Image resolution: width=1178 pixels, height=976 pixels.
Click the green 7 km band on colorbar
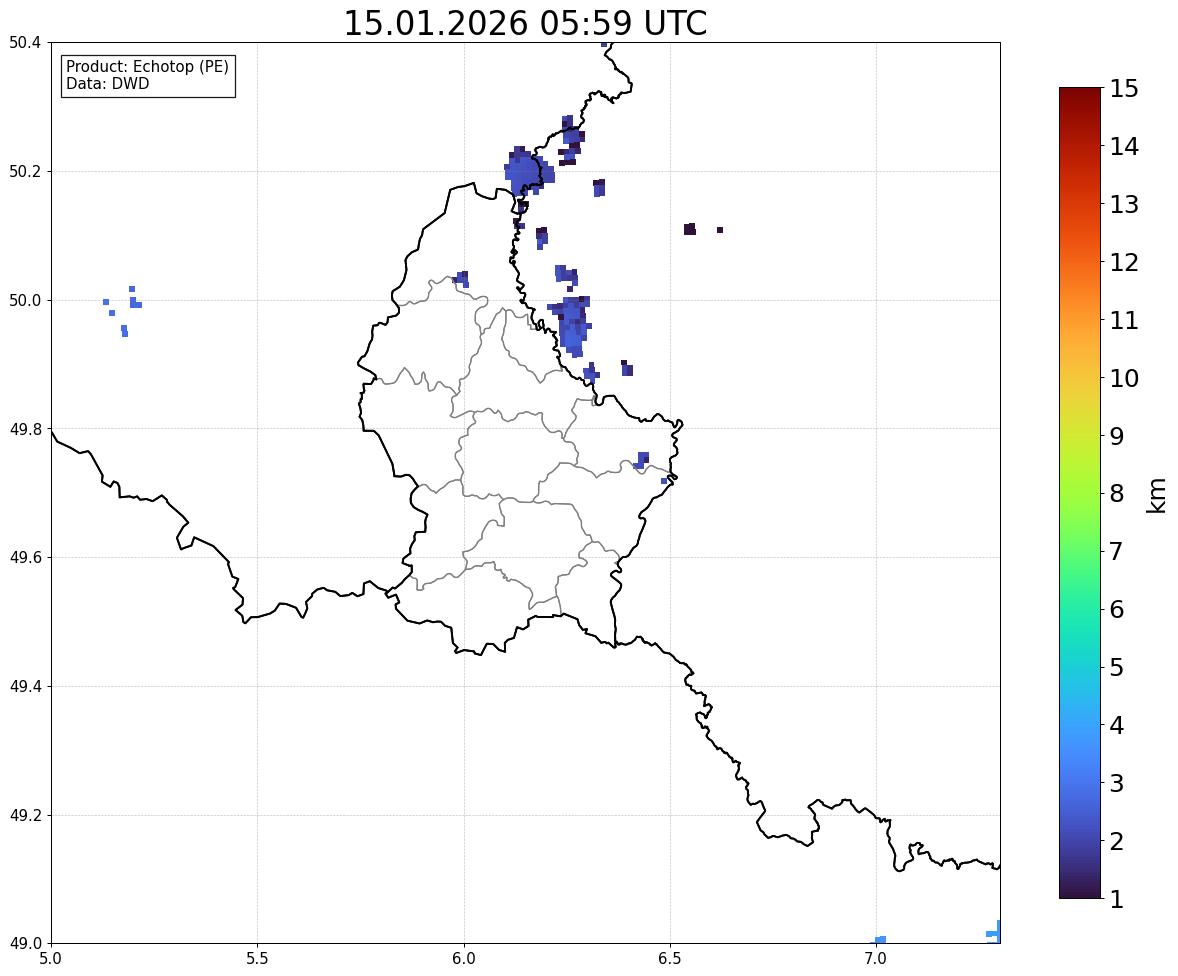[1080, 551]
